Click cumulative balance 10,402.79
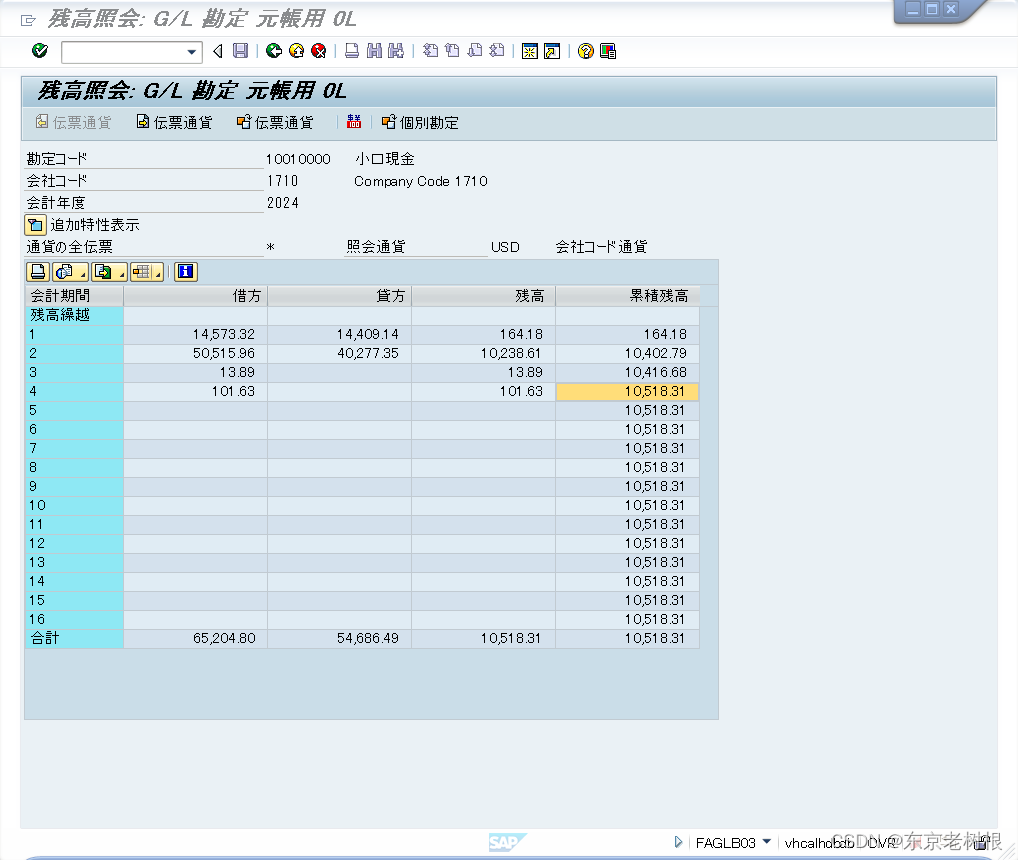1018x860 pixels. [x=655, y=353]
